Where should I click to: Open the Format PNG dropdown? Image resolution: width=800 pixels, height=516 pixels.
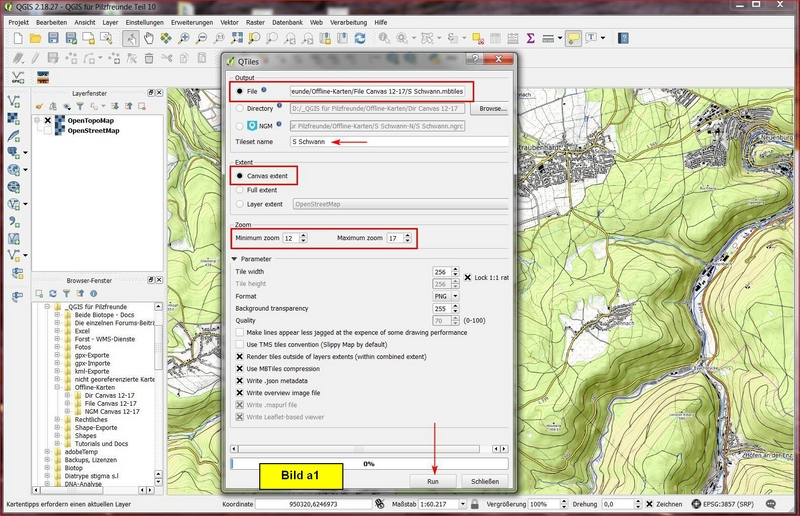click(446, 296)
